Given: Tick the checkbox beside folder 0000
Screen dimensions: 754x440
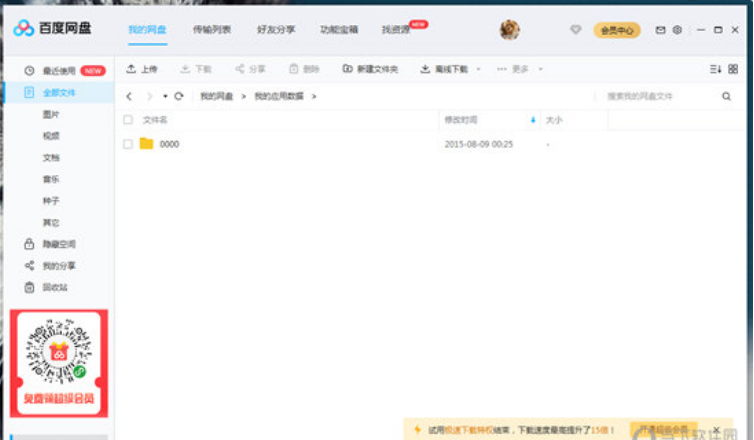Looking at the screenshot, I should [127, 144].
